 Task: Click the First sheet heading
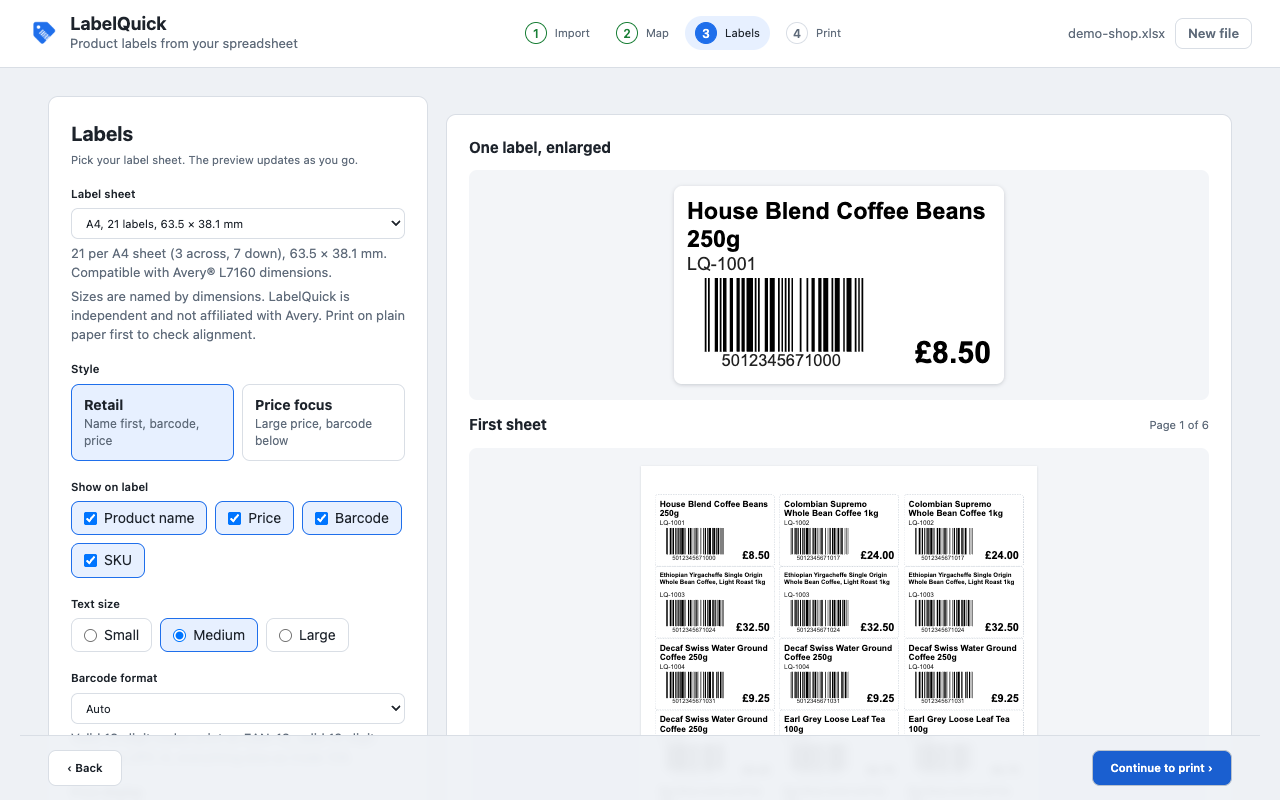click(x=508, y=424)
